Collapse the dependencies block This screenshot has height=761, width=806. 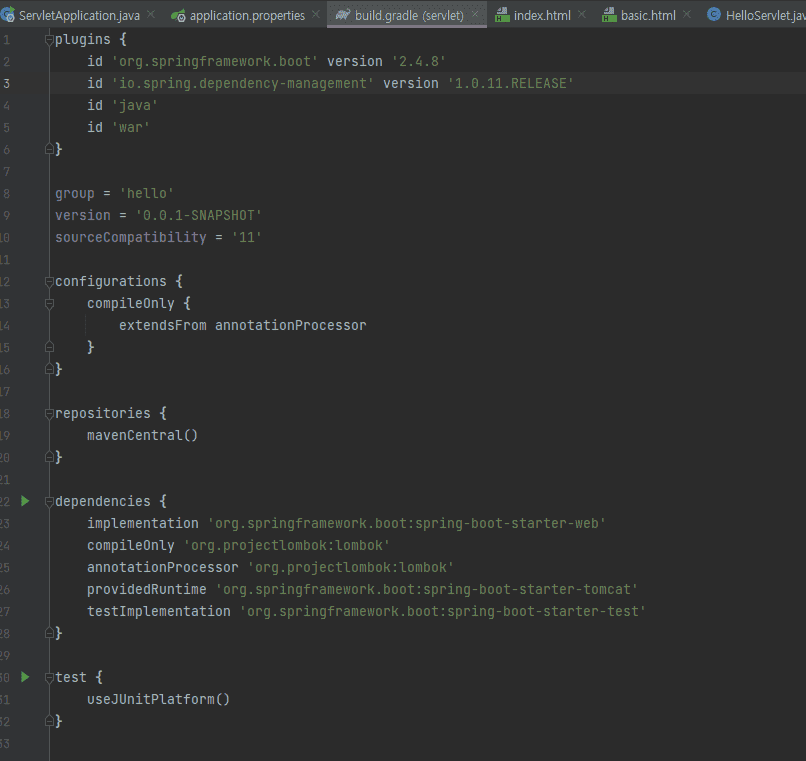click(x=49, y=501)
